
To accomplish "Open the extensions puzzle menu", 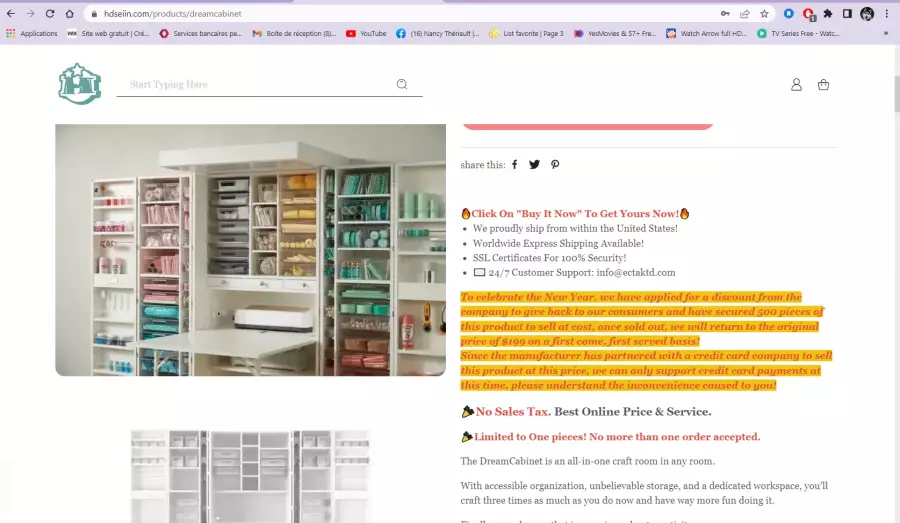I will click(828, 14).
